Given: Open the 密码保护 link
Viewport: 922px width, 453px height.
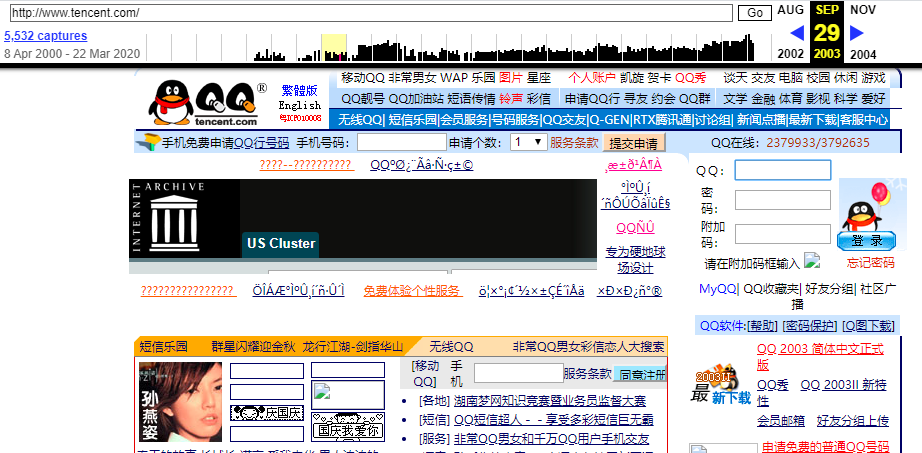Looking at the screenshot, I should (x=811, y=327).
